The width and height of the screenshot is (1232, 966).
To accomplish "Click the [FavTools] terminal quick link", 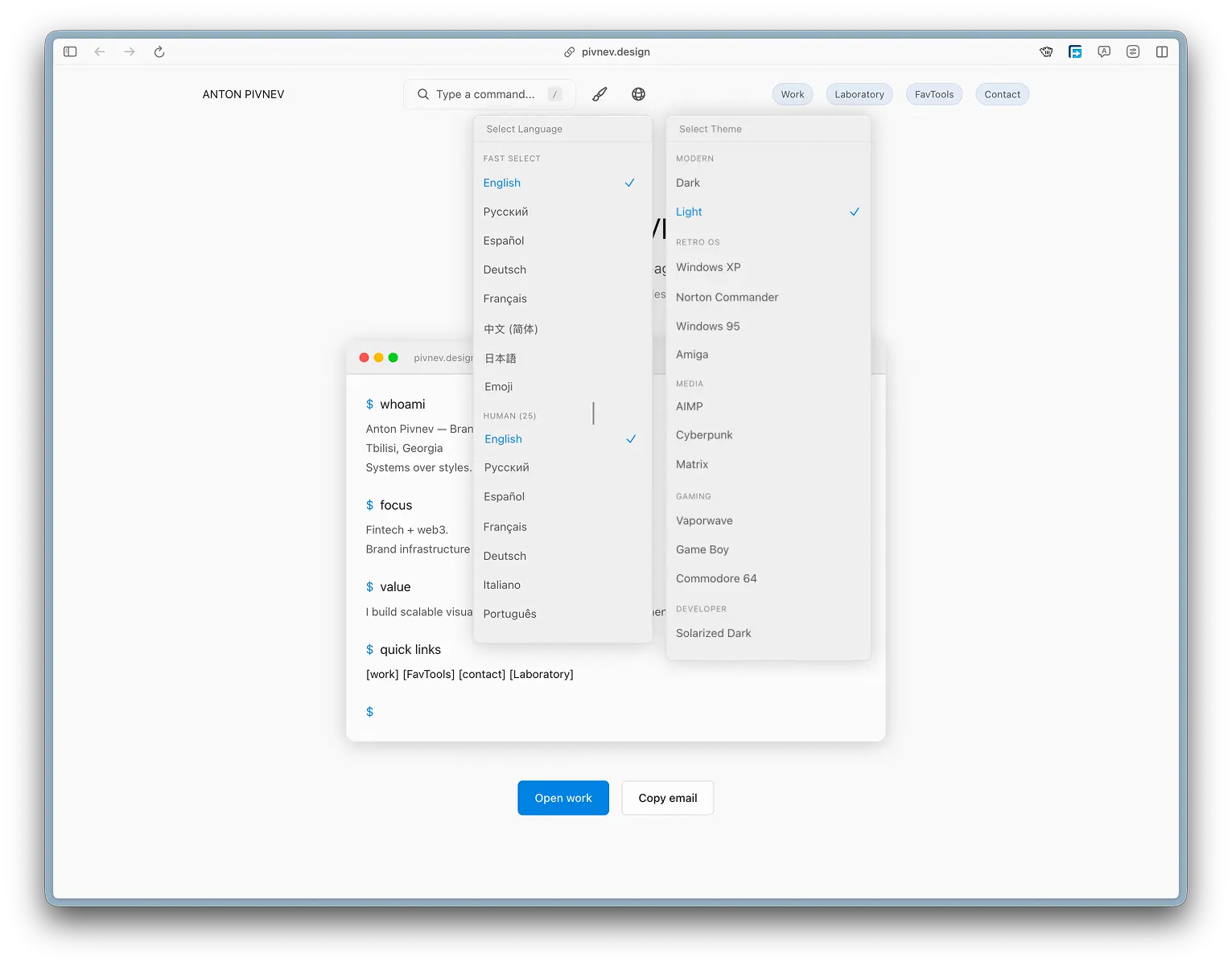I will (430, 674).
